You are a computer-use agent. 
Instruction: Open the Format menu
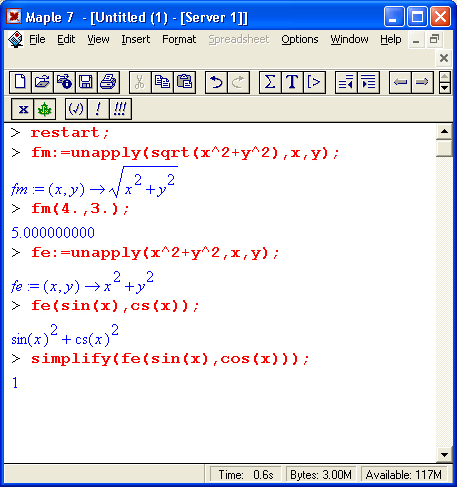click(179, 39)
